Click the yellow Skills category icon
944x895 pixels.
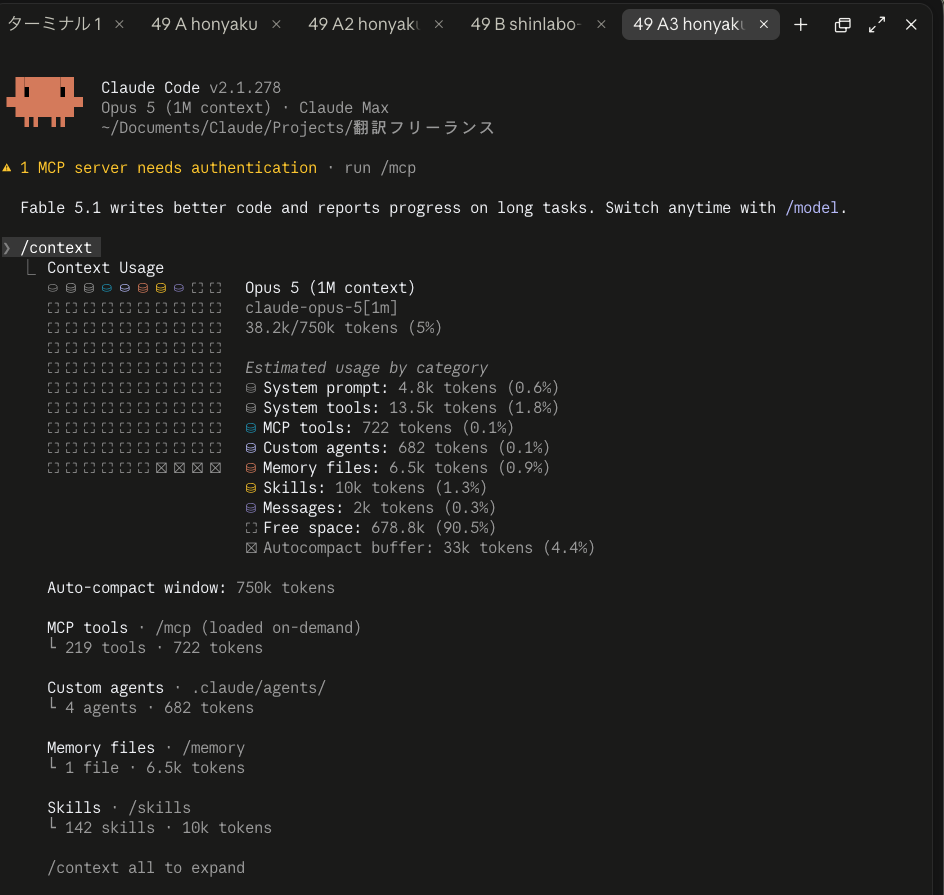[x=251, y=488]
